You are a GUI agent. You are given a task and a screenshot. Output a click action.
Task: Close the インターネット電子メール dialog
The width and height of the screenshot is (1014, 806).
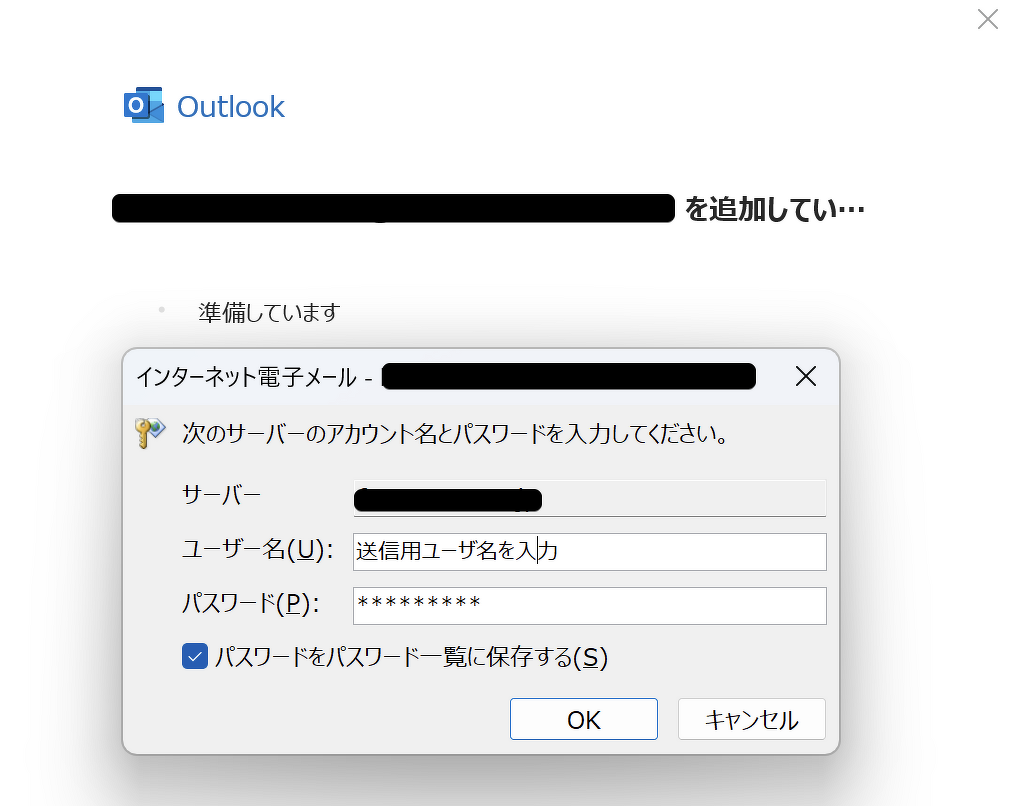(x=805, y=376)
